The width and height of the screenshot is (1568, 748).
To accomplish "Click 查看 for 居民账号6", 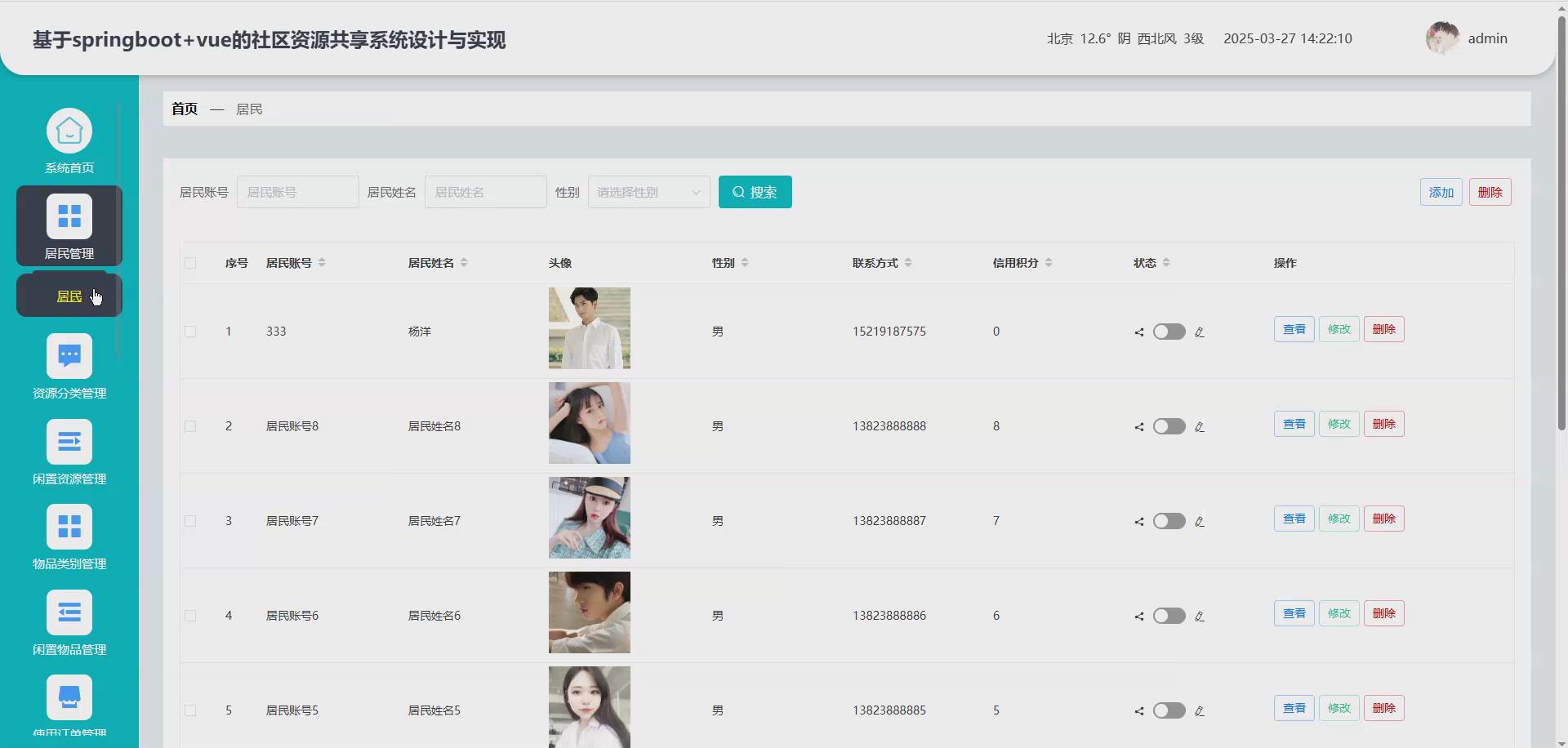I will point(1294,613).
